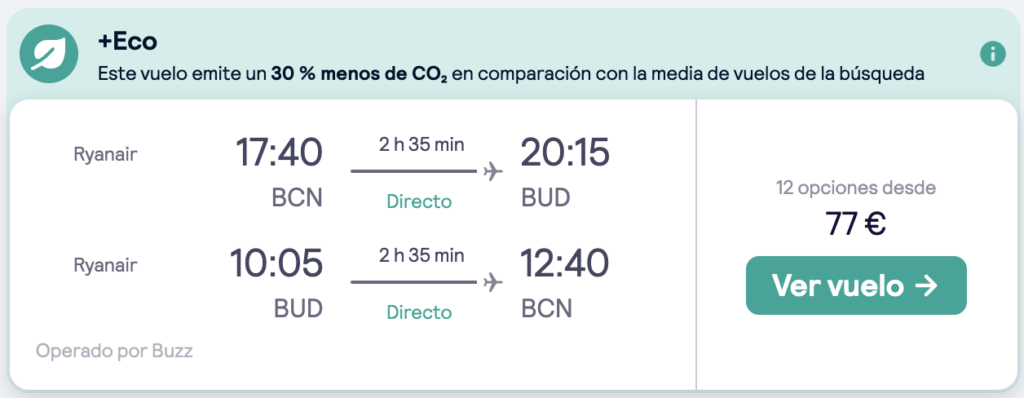Select the +Eco heading
This screenshot has height=398, width=1024.
127,42
